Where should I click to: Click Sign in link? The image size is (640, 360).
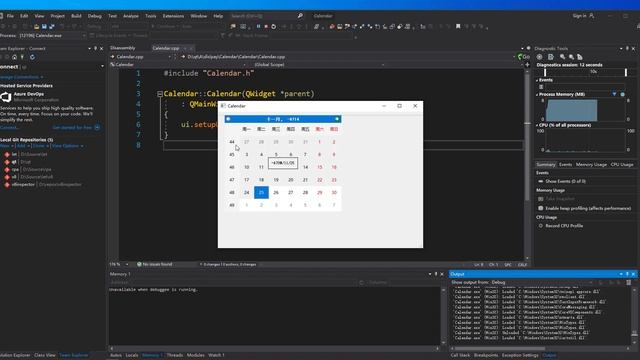click(x=579, y=16)
